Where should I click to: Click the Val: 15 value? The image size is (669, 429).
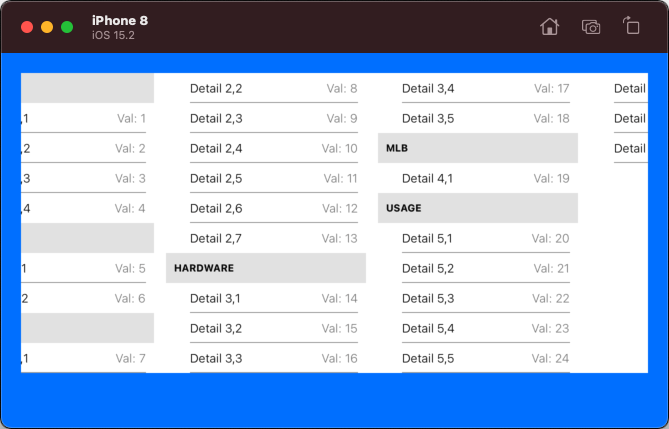click(x=340, y=328)
